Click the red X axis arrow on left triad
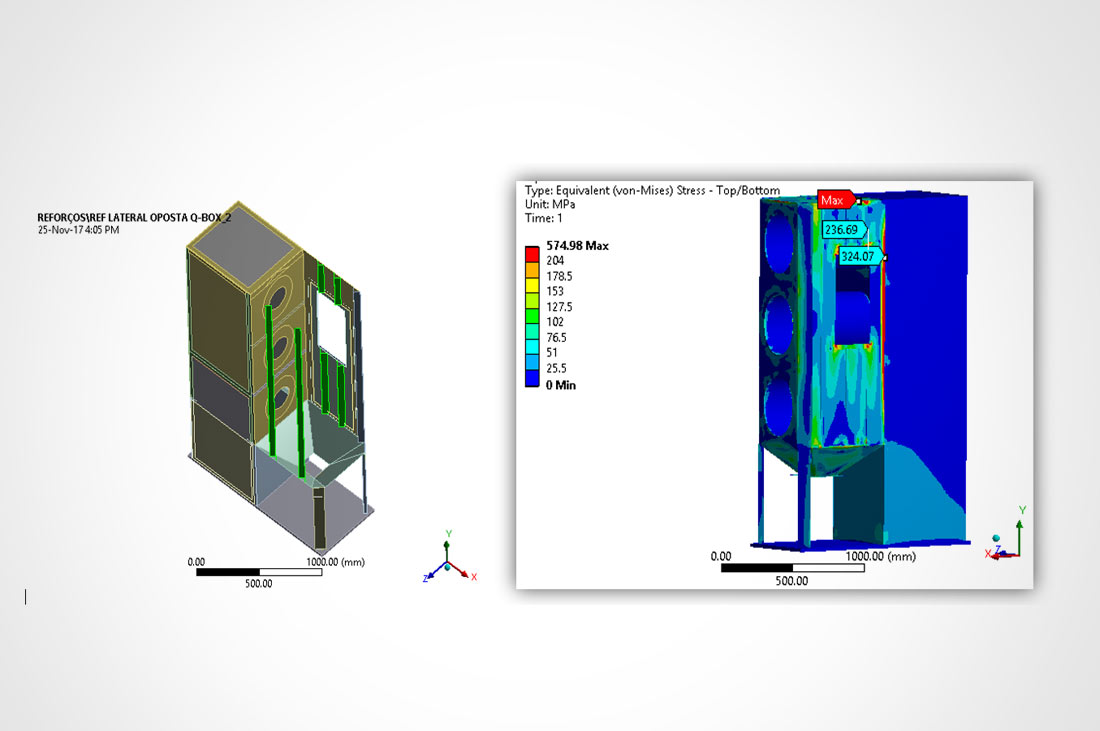This screenshot has height=731, width=1100. (464, 572)
